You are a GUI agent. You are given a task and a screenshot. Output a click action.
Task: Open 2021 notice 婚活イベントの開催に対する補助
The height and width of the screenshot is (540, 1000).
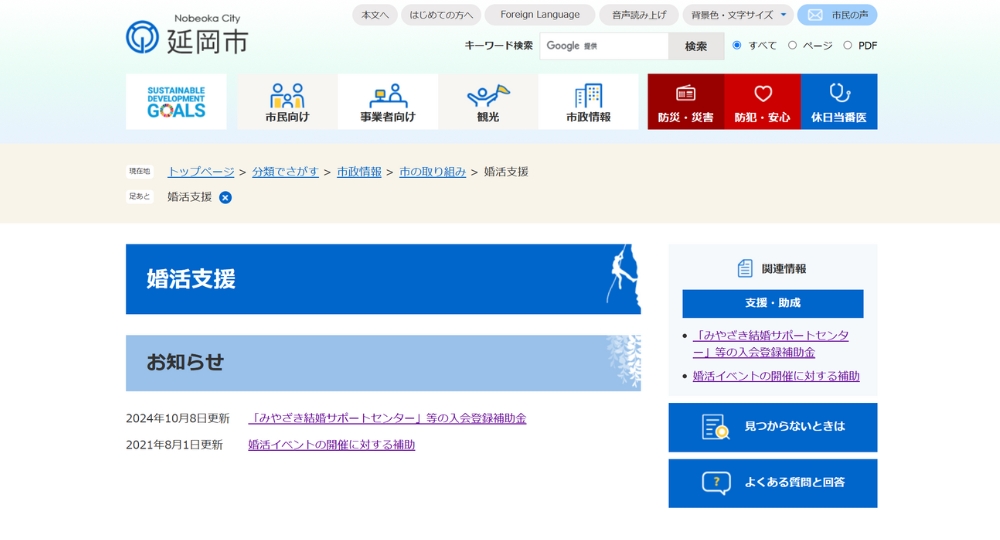point(332,444)
